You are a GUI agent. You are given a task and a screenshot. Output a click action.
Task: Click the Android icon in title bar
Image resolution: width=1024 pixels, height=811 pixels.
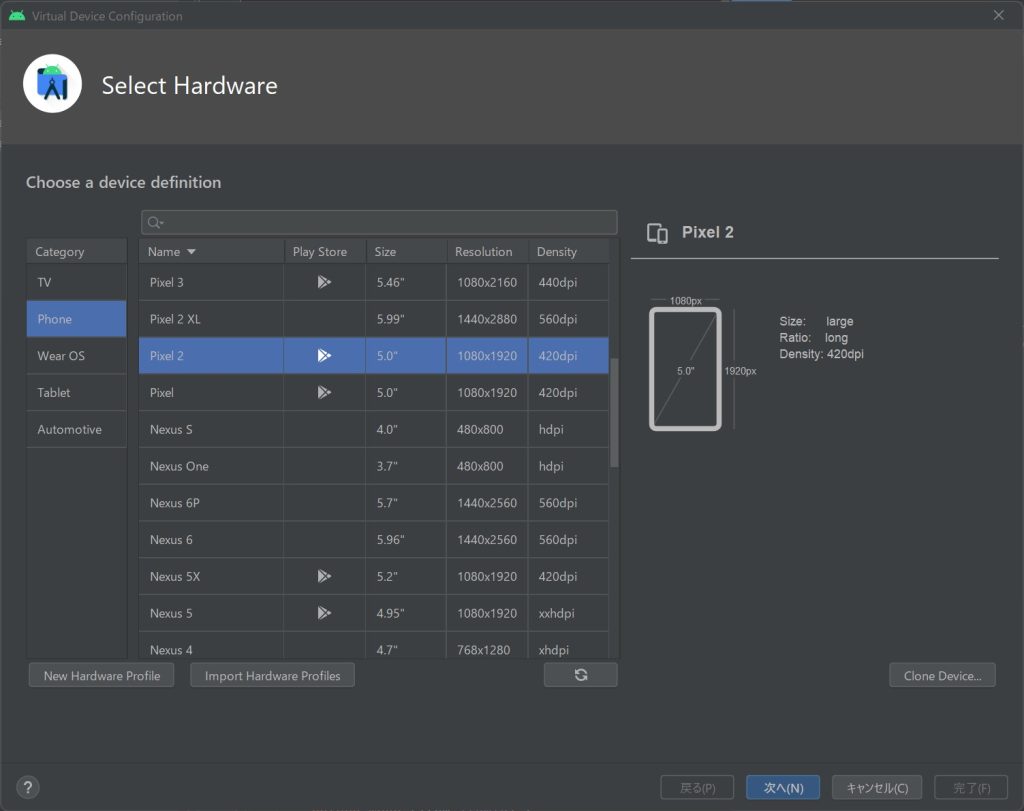[17, 15]
